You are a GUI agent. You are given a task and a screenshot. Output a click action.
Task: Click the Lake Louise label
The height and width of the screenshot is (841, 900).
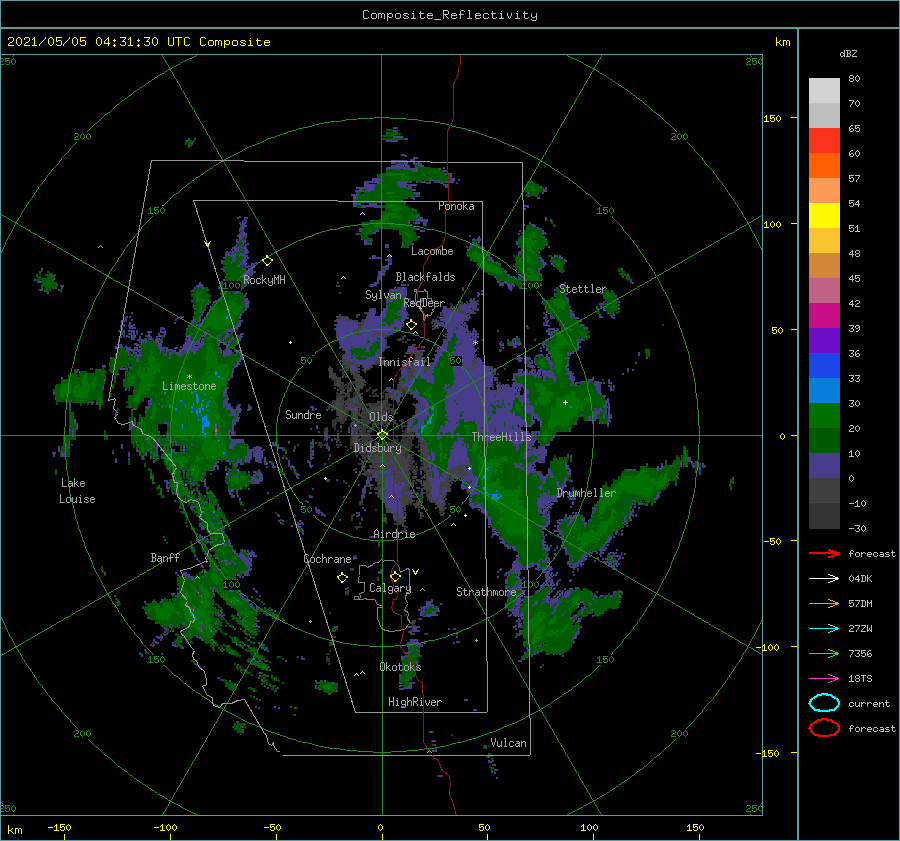77,491
